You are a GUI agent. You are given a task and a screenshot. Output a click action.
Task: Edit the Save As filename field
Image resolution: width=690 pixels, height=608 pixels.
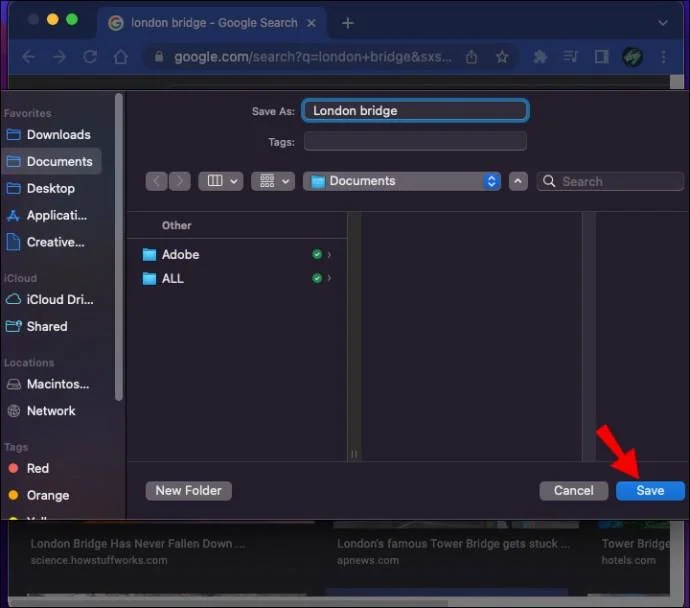[x=415, y=111]
